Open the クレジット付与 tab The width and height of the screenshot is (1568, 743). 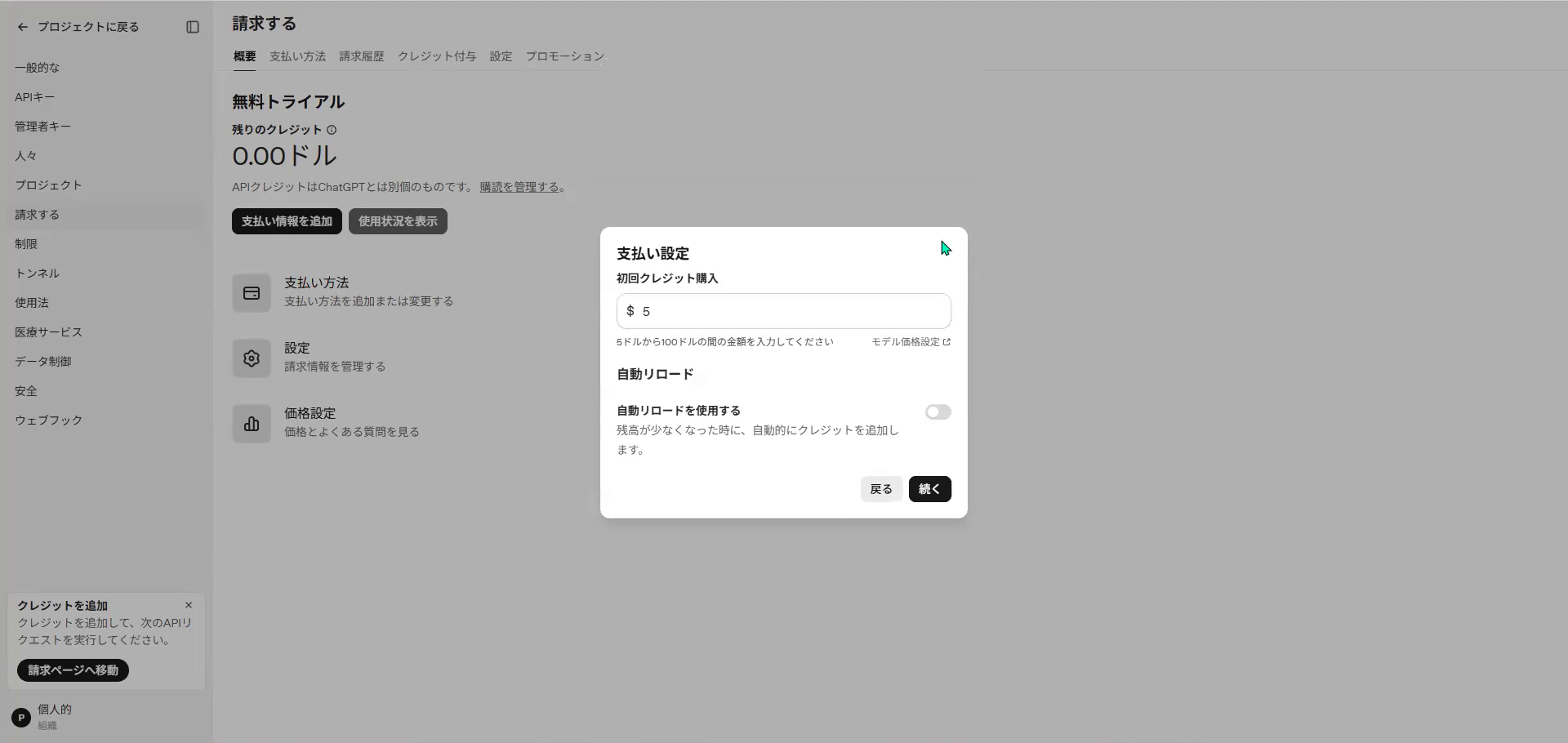pyautogui.click(x=437, y=56)
